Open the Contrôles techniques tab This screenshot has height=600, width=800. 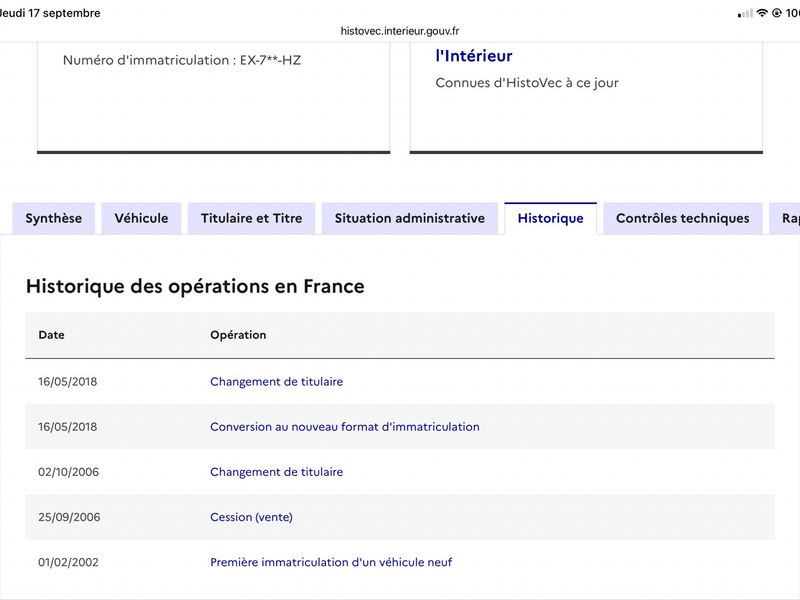(x=683, y=218)
